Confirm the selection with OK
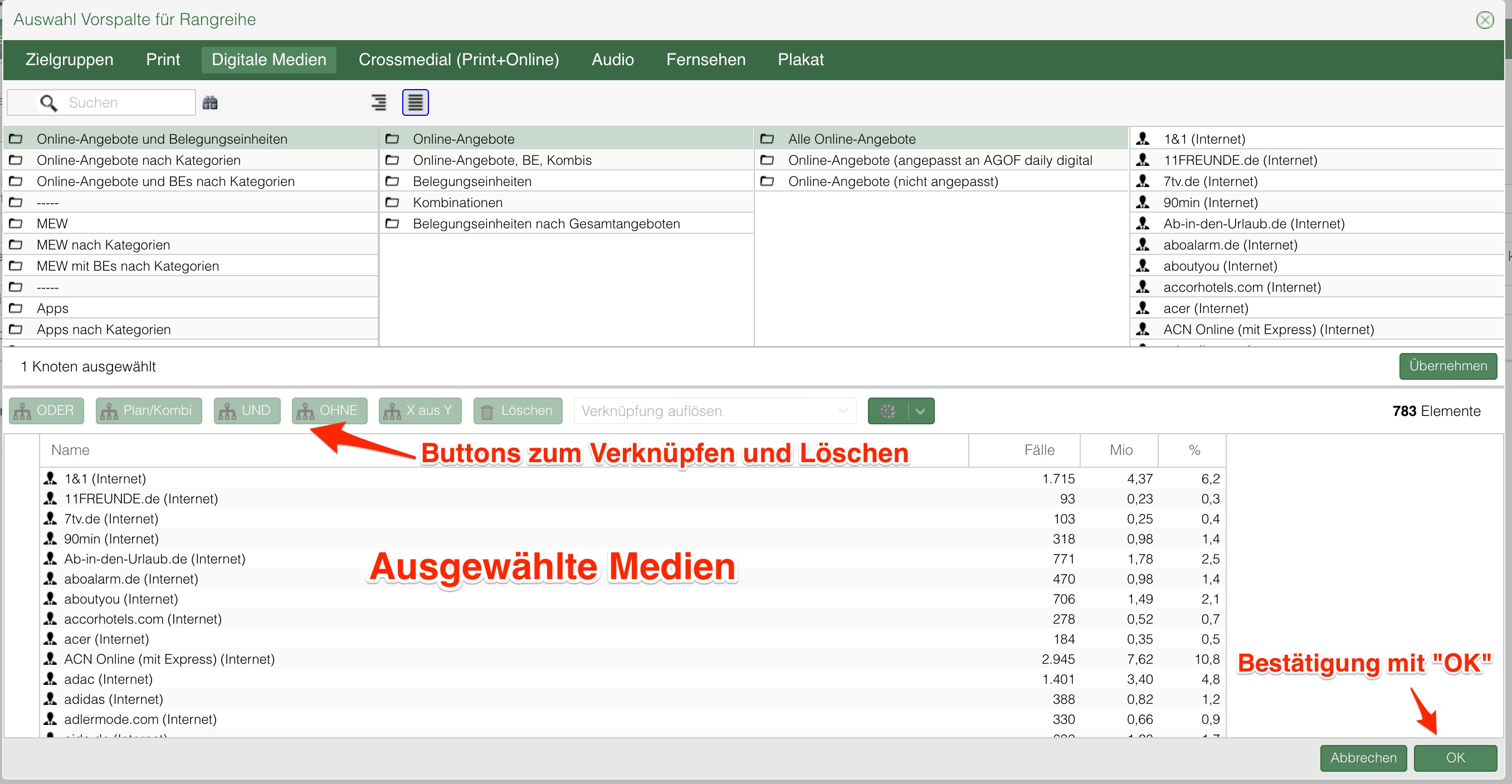The height and width of the screenshot is (784, 1512). pyautogui.click(x=1455, y=758)
